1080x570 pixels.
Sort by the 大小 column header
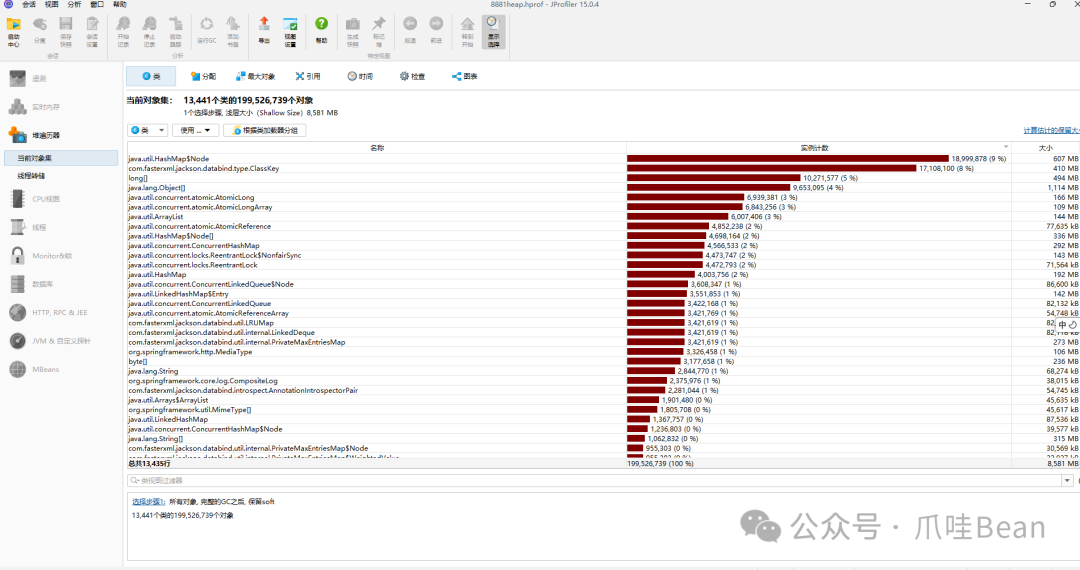click(x=1046, y=148)
